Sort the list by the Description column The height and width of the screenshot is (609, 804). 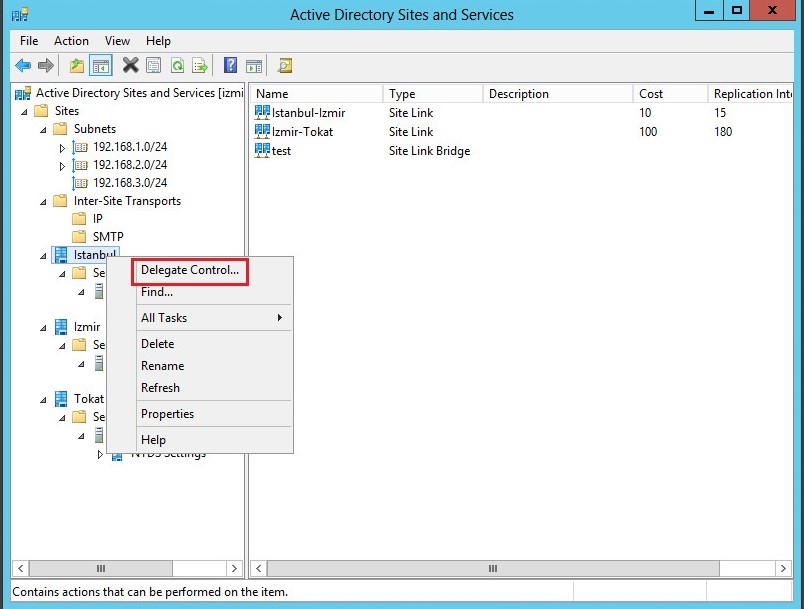[x=558, y=94]
